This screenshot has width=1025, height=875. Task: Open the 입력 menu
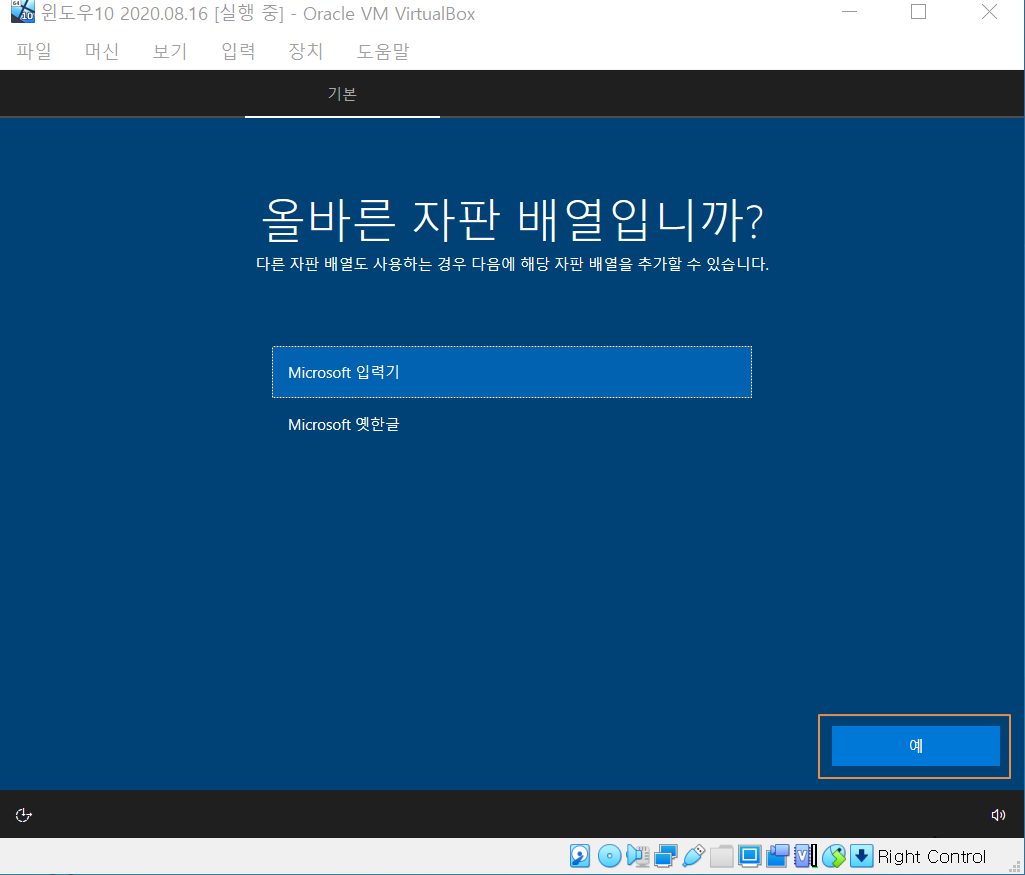238,51
